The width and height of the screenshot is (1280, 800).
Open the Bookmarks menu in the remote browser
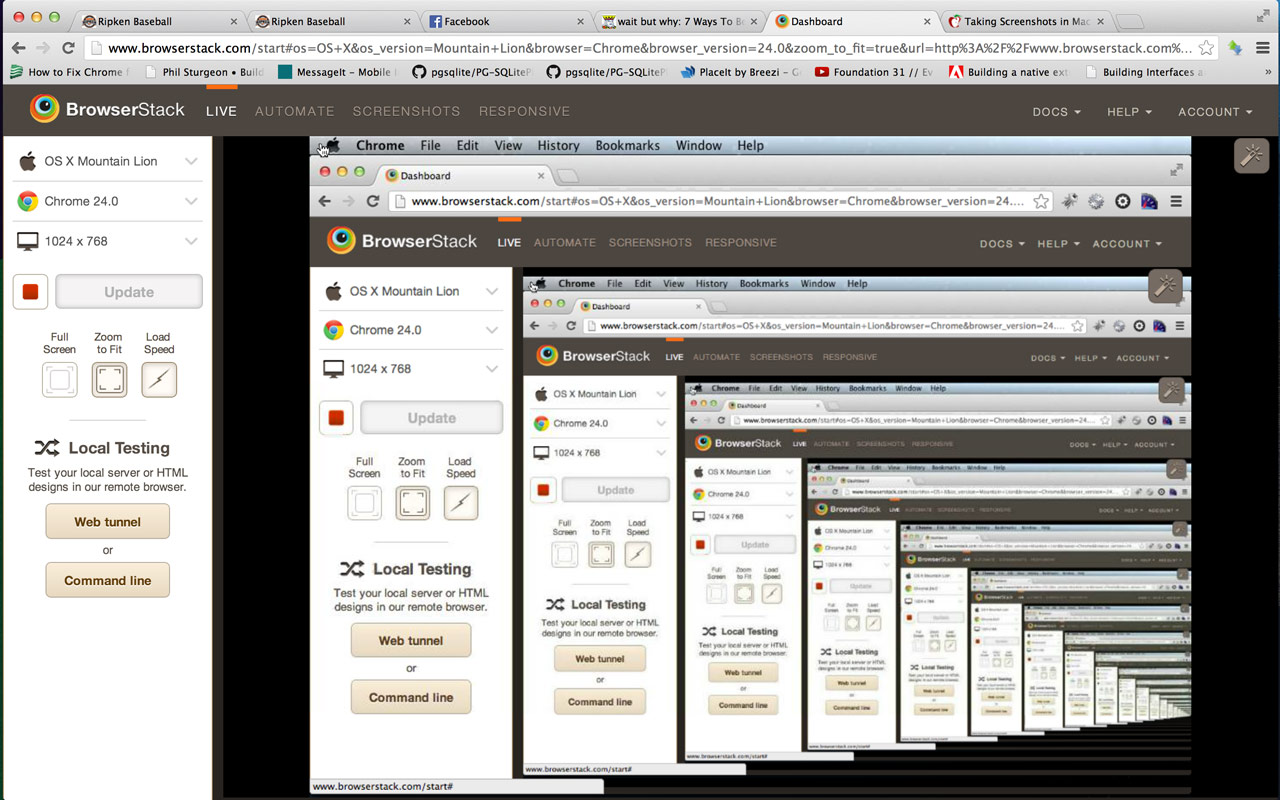(x=627, y=146)
